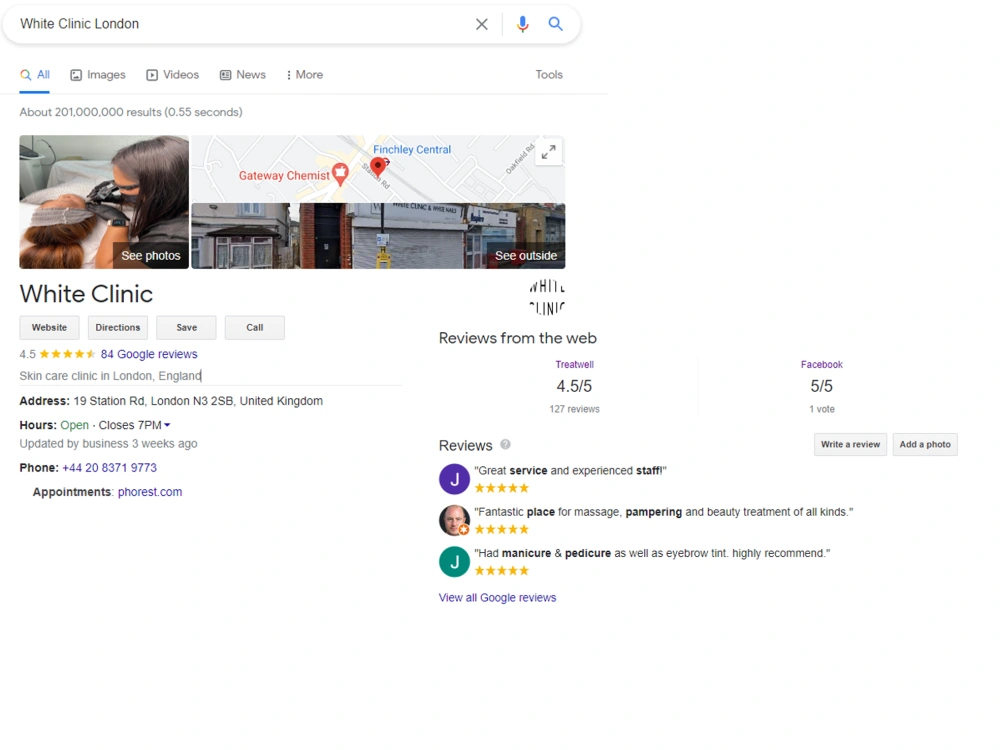
Task: Click the Call button
Action: point(254,327)
